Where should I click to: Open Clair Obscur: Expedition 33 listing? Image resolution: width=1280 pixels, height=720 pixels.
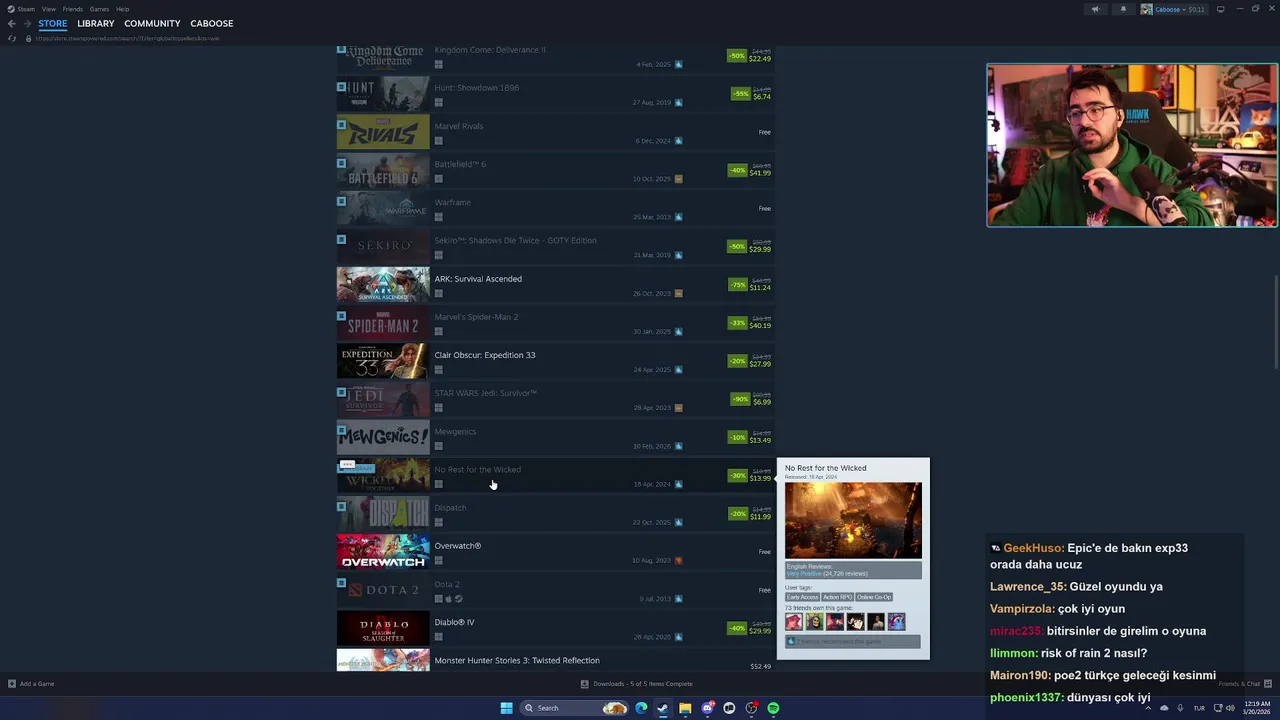[x=555, y=361]
